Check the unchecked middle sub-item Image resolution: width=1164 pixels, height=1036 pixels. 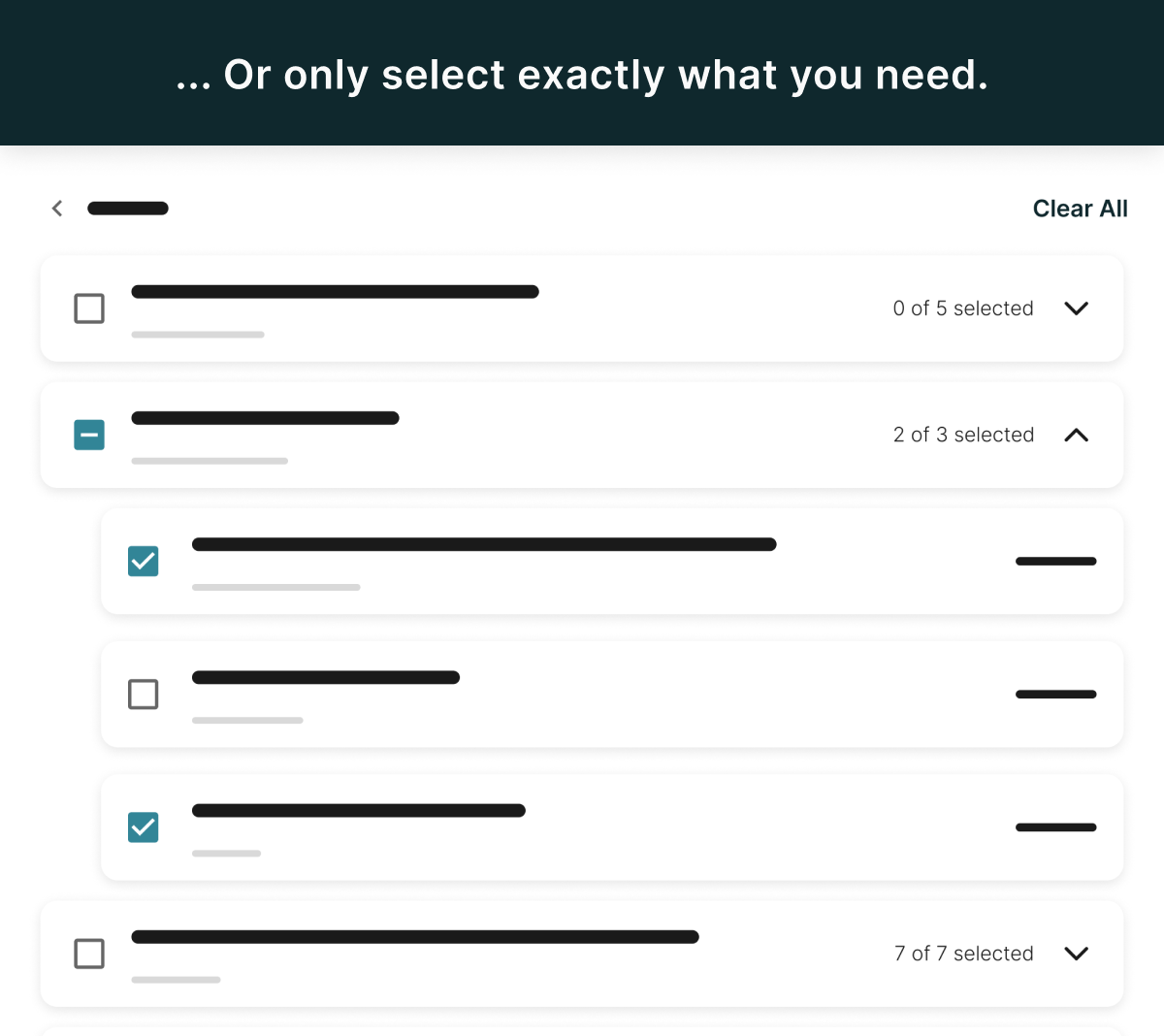(x=143, y=695)
